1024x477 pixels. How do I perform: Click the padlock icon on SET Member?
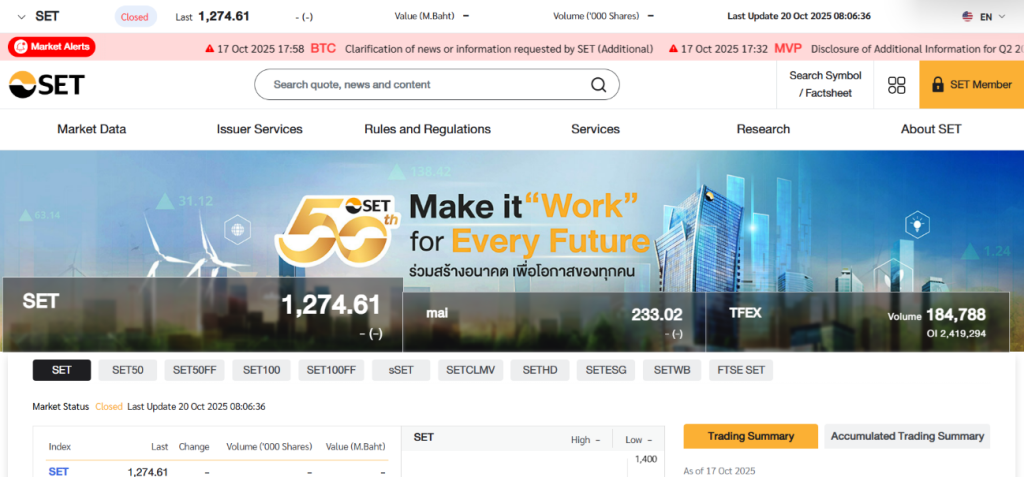[x=937, y=85]
